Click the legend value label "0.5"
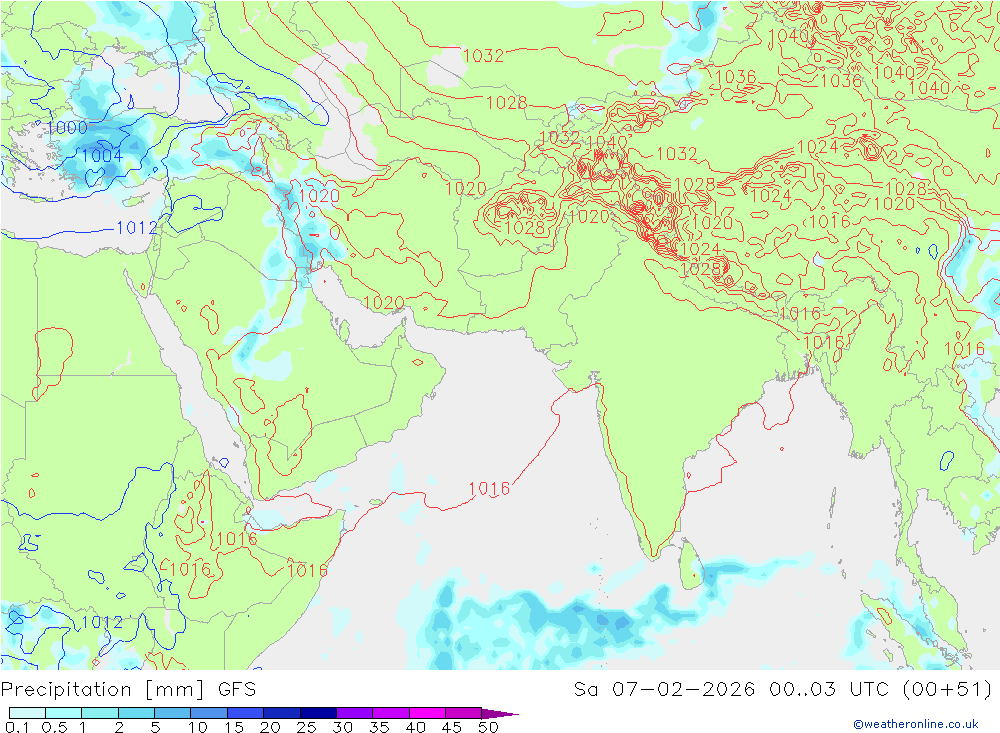 [x=54, y=727]
